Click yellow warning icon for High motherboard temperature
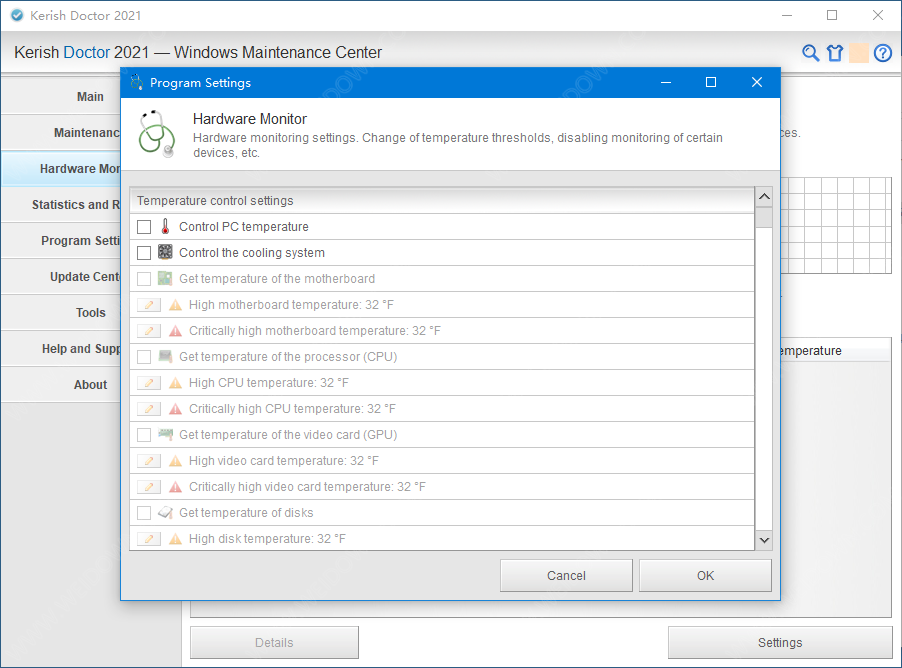The width and height of the screenshot is (902, 668). [175, 305]
